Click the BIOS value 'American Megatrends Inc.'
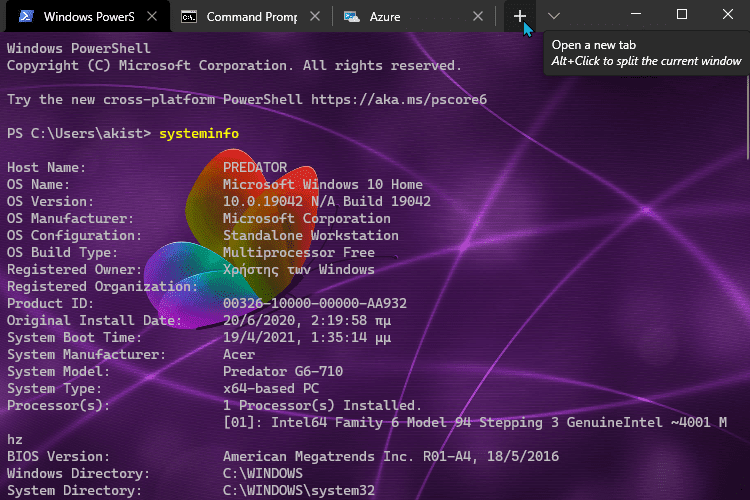750x500 pixels. click(319, 456)
